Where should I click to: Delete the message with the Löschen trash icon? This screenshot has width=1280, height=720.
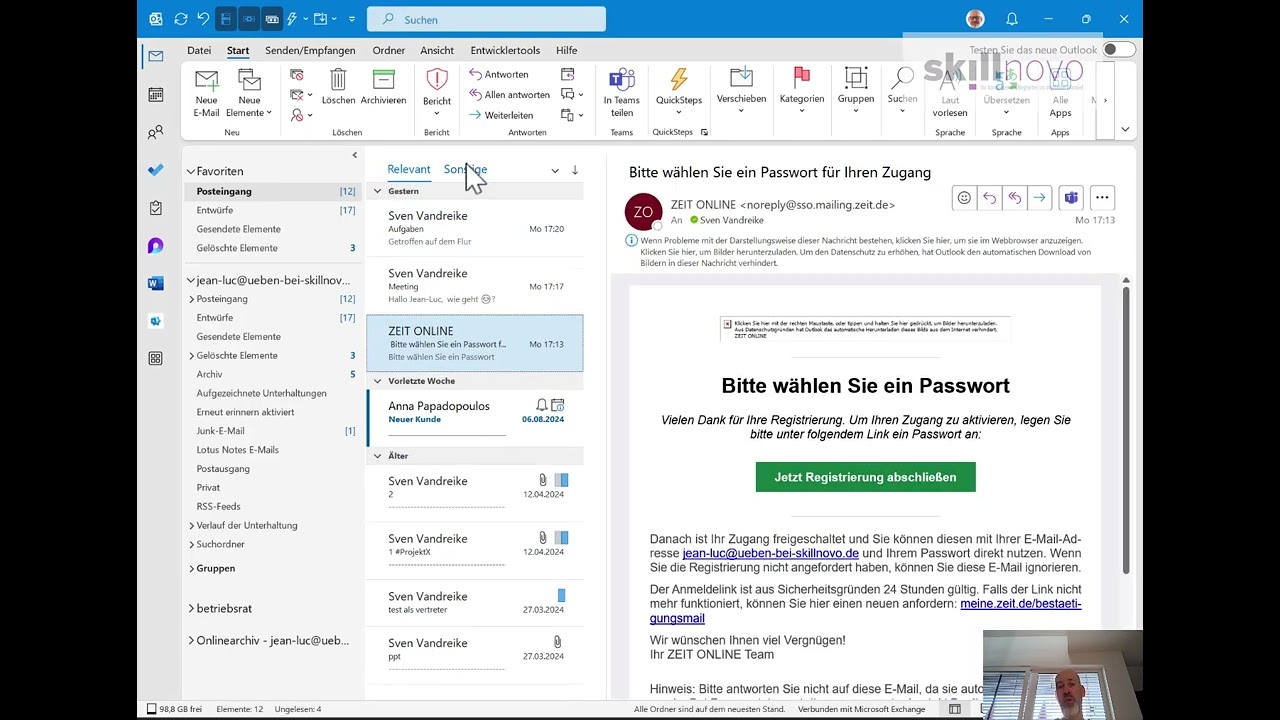click(x=338, y=87)
